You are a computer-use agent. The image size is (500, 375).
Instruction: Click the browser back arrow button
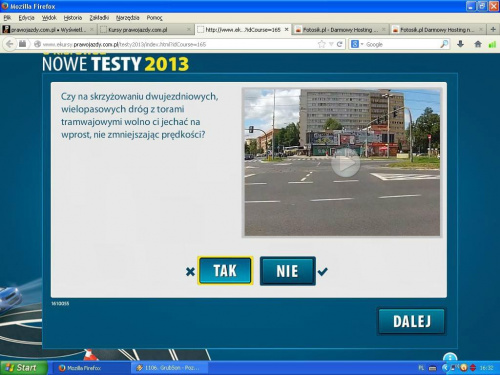[10, 44]
